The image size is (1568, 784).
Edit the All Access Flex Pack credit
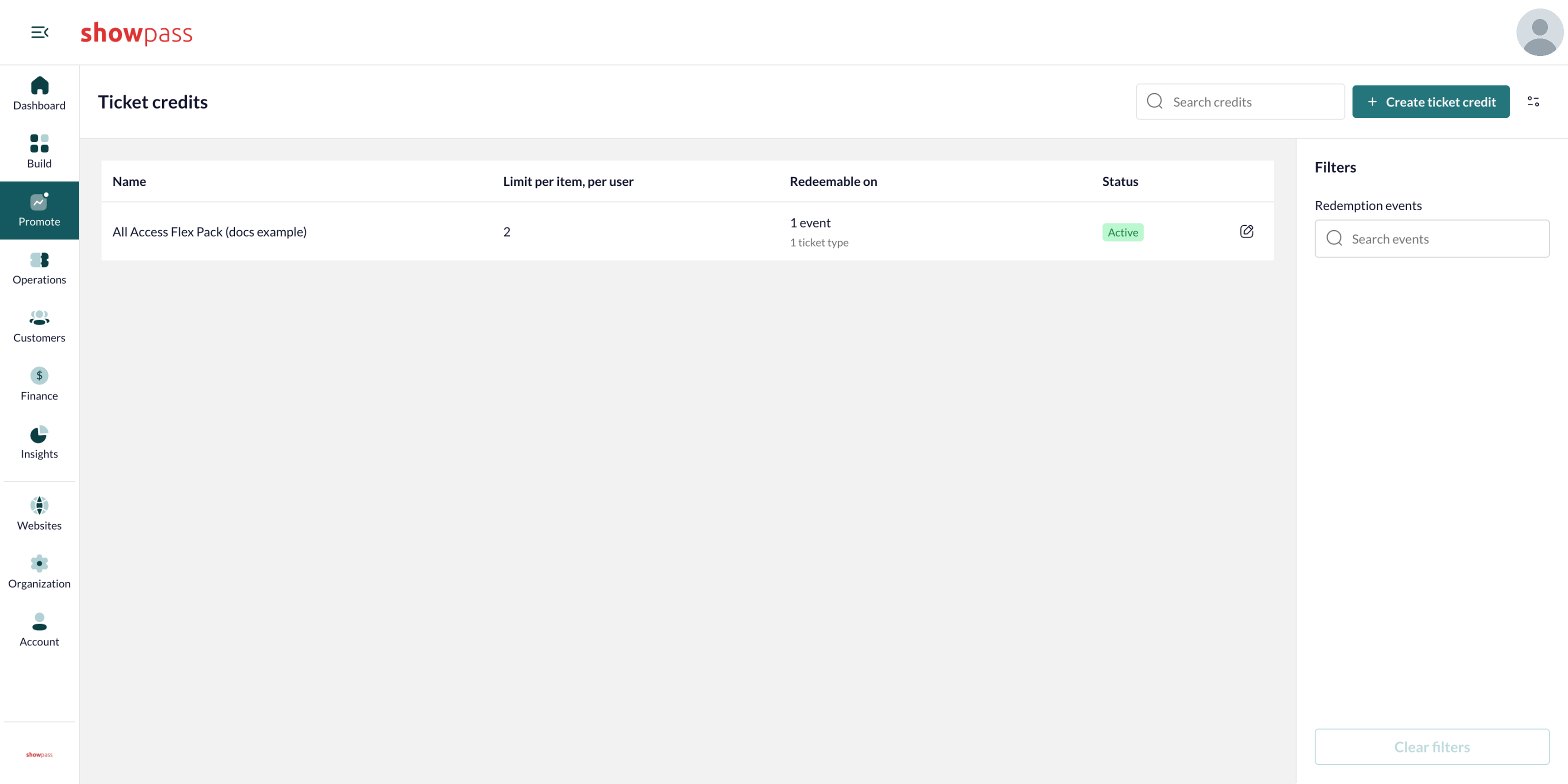(x=1246, y=231)
